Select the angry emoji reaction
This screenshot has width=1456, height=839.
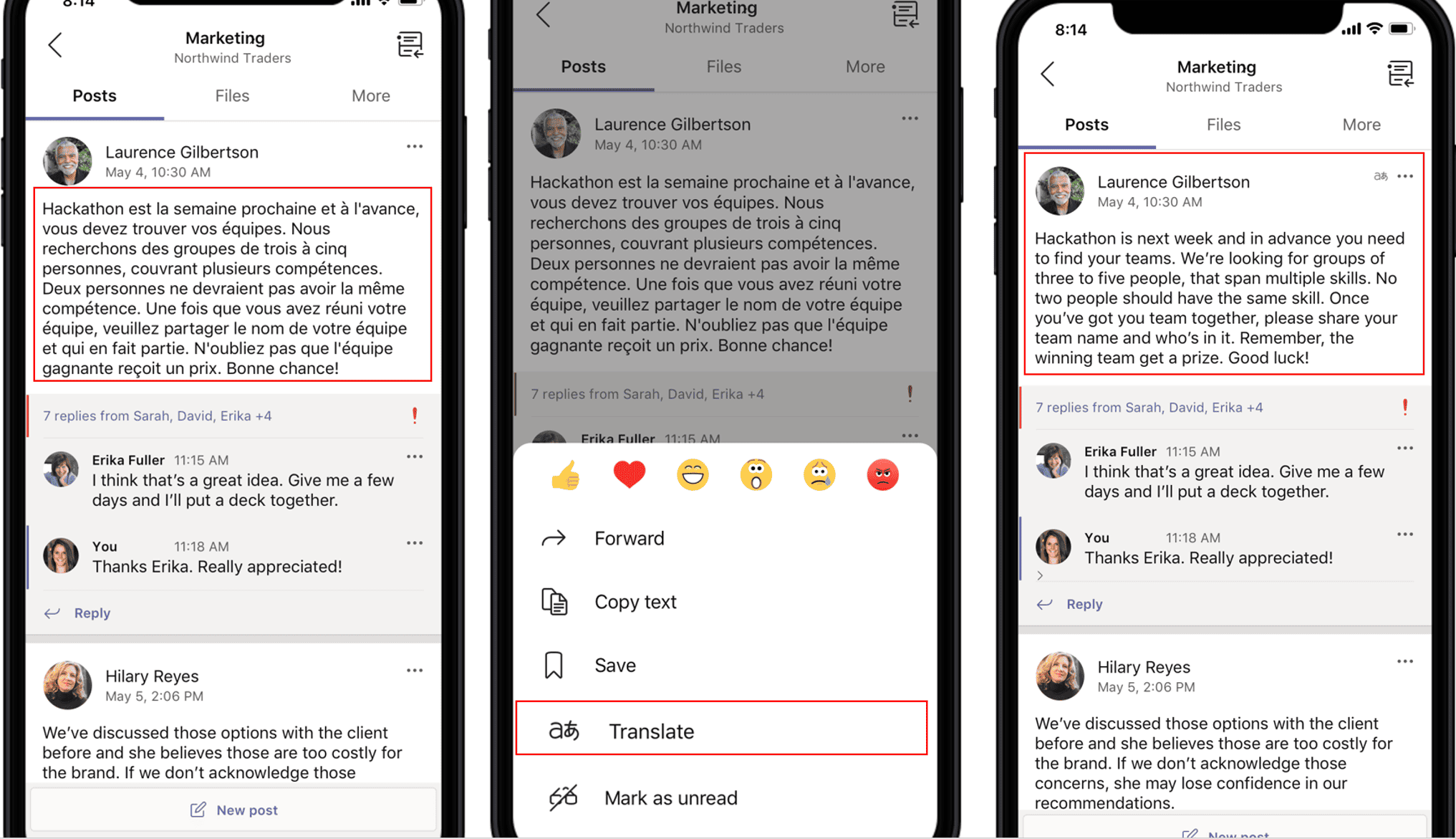[884, 474]
